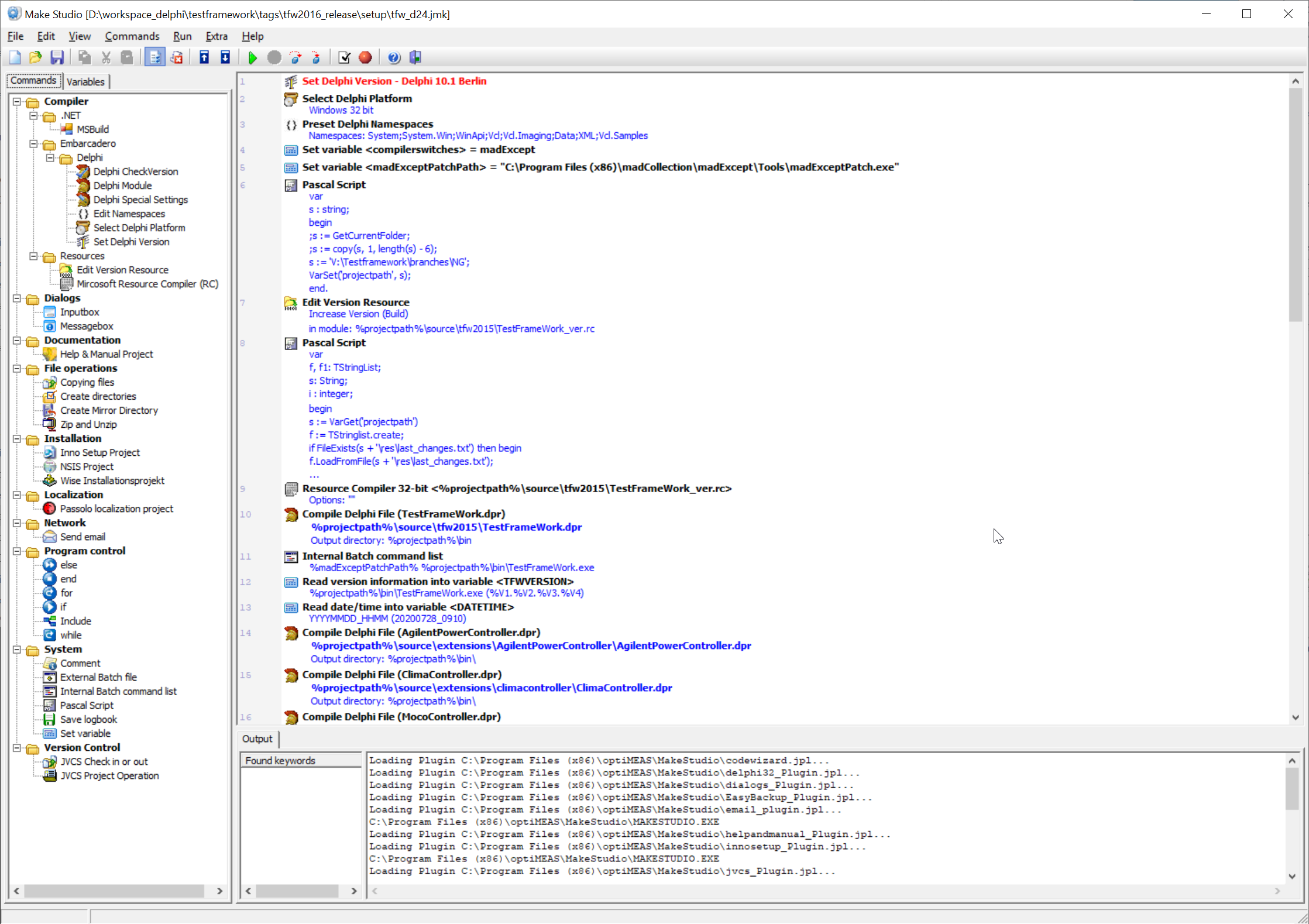Create a new project file

[x=15, y=57]
